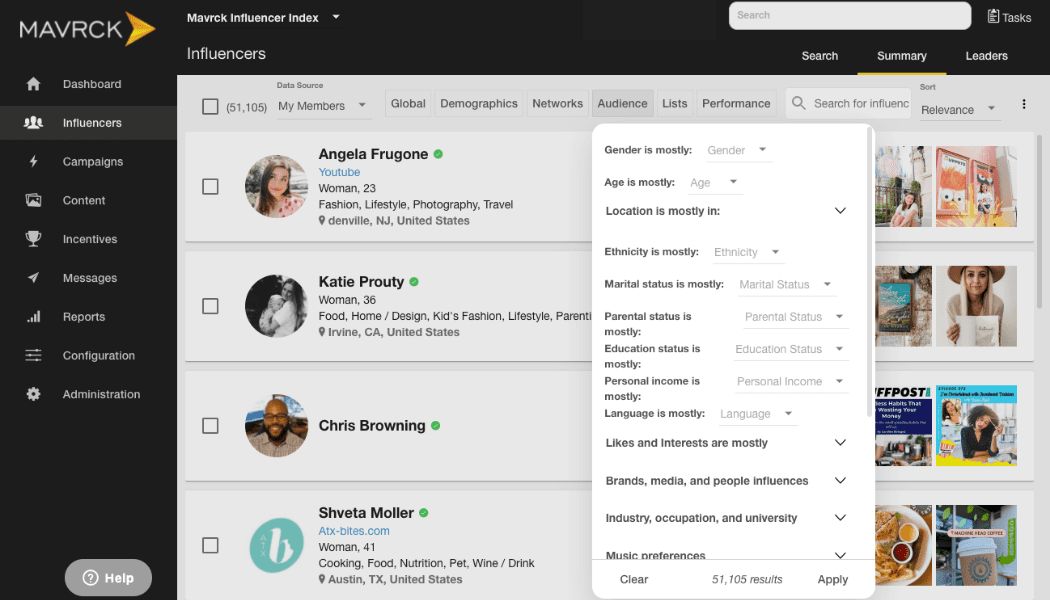The width and height of the screenshot is (1050, 600).
Task: Open the Help button
Action: [x=108, y=577]
